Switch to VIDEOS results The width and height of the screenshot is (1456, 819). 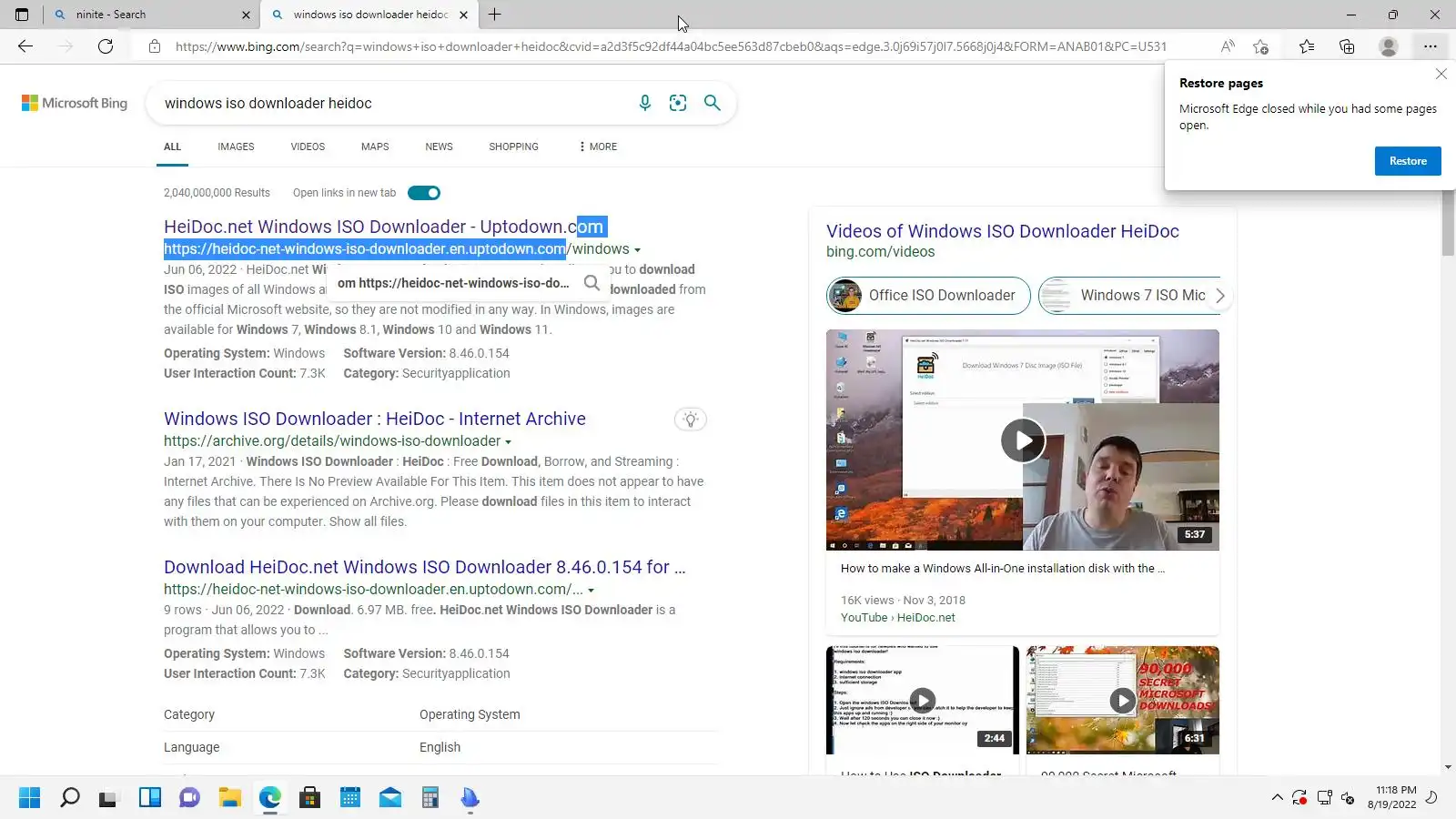click(308, 147)
